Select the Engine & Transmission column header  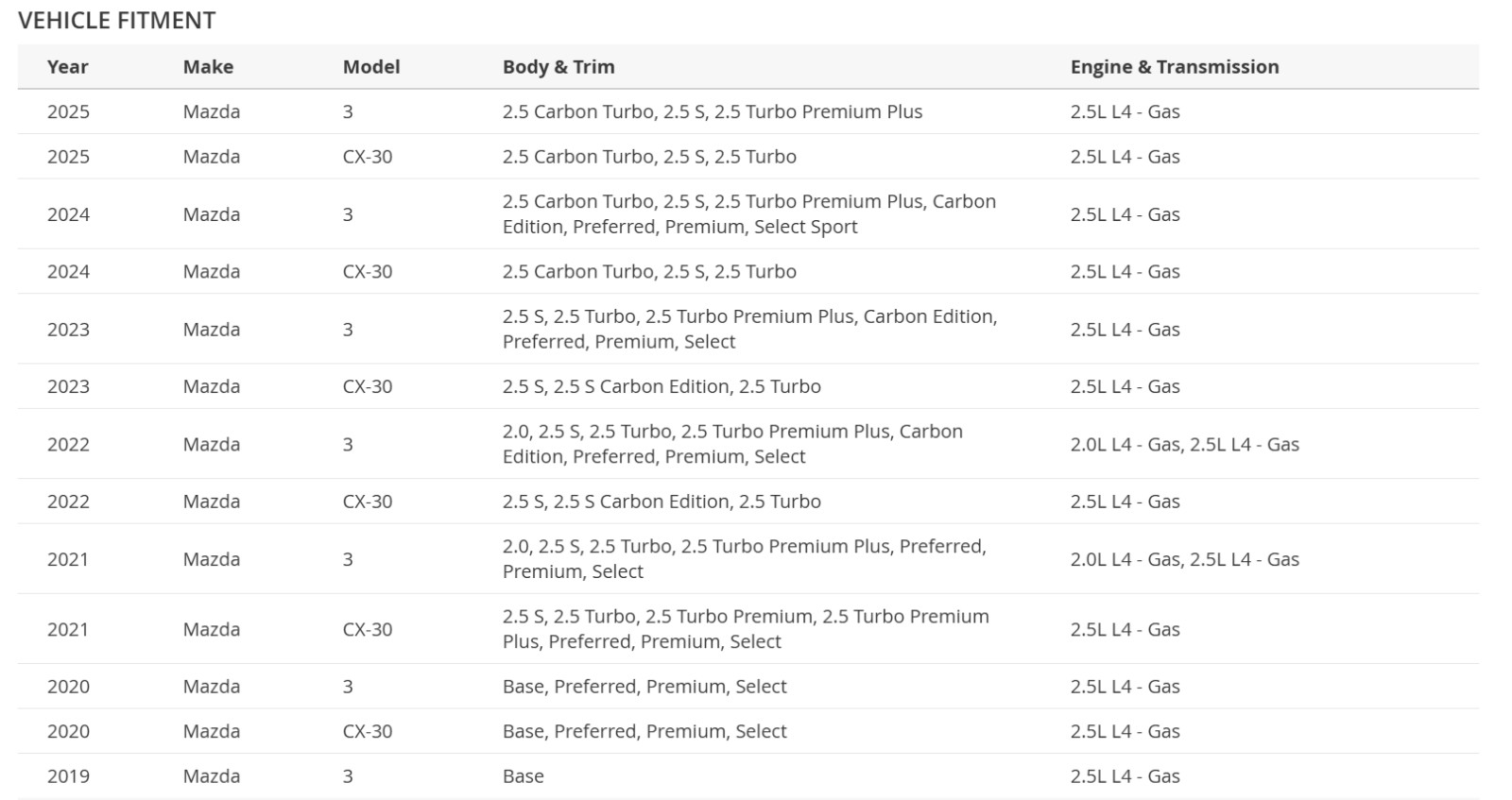coord(1174,67)
